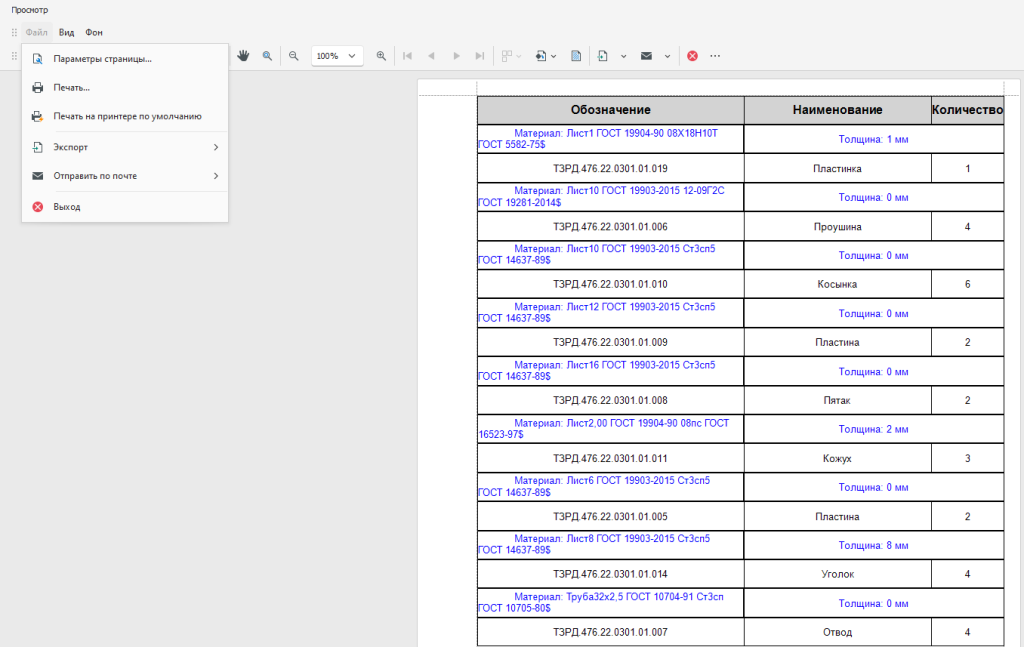This screenshot has width=1024, height=647.
Task: Go to the next page arrow
Action: point(456,56)
